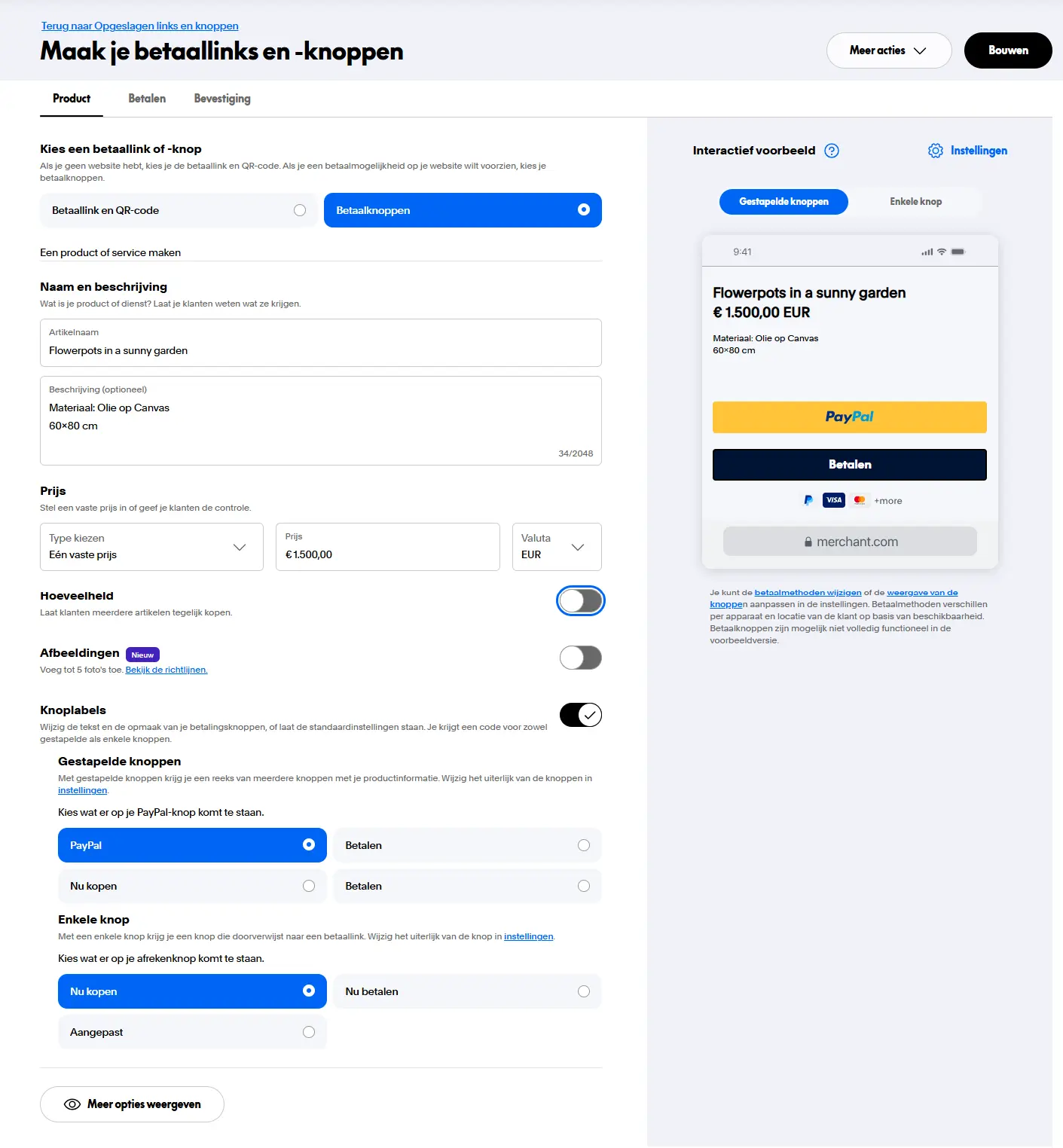
Task: Open the Meer acties dropdown
Action: pos(888,50)
